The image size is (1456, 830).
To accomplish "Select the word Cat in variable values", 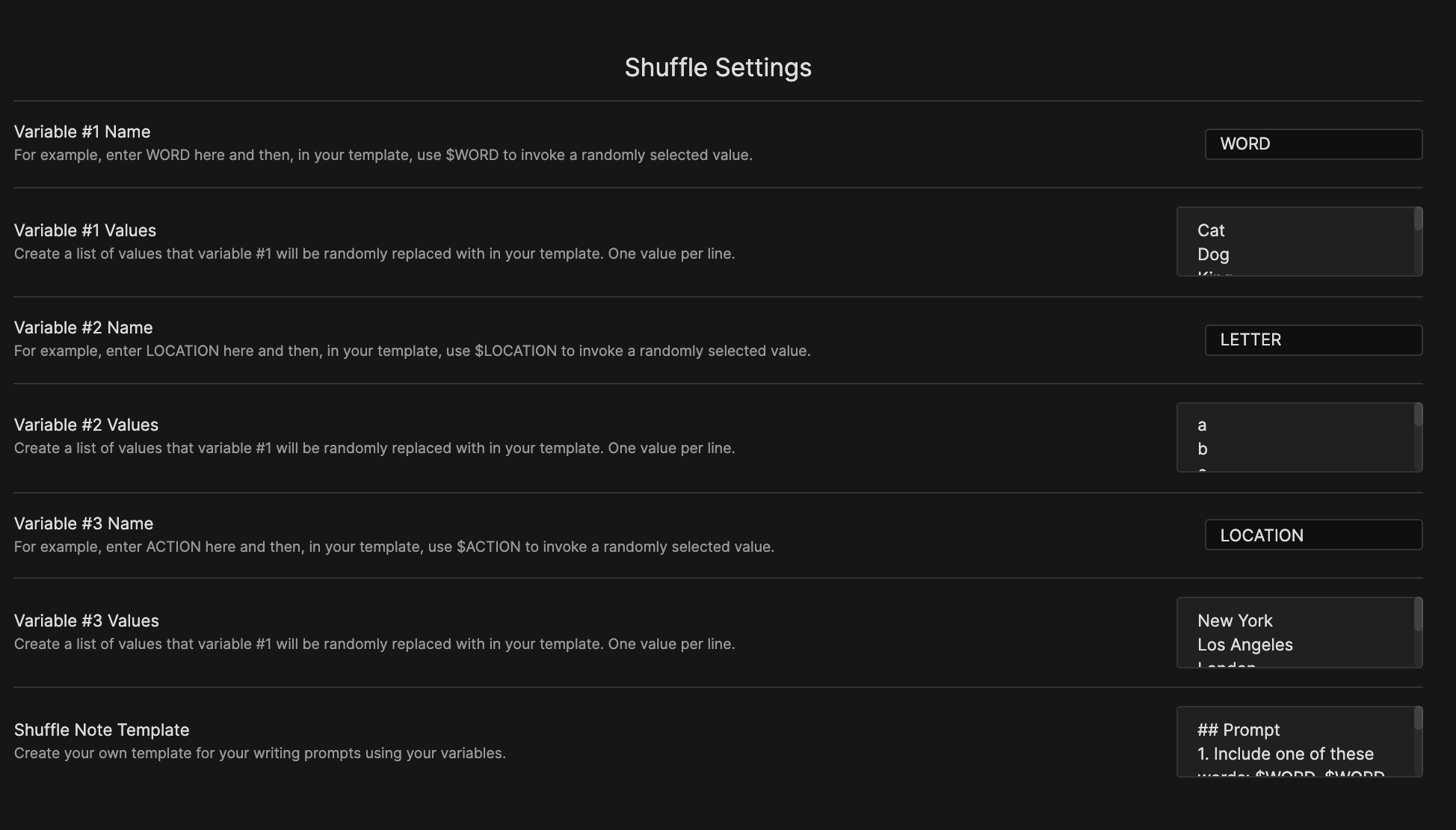I will pyautogui.click(x=1211, y=230).
